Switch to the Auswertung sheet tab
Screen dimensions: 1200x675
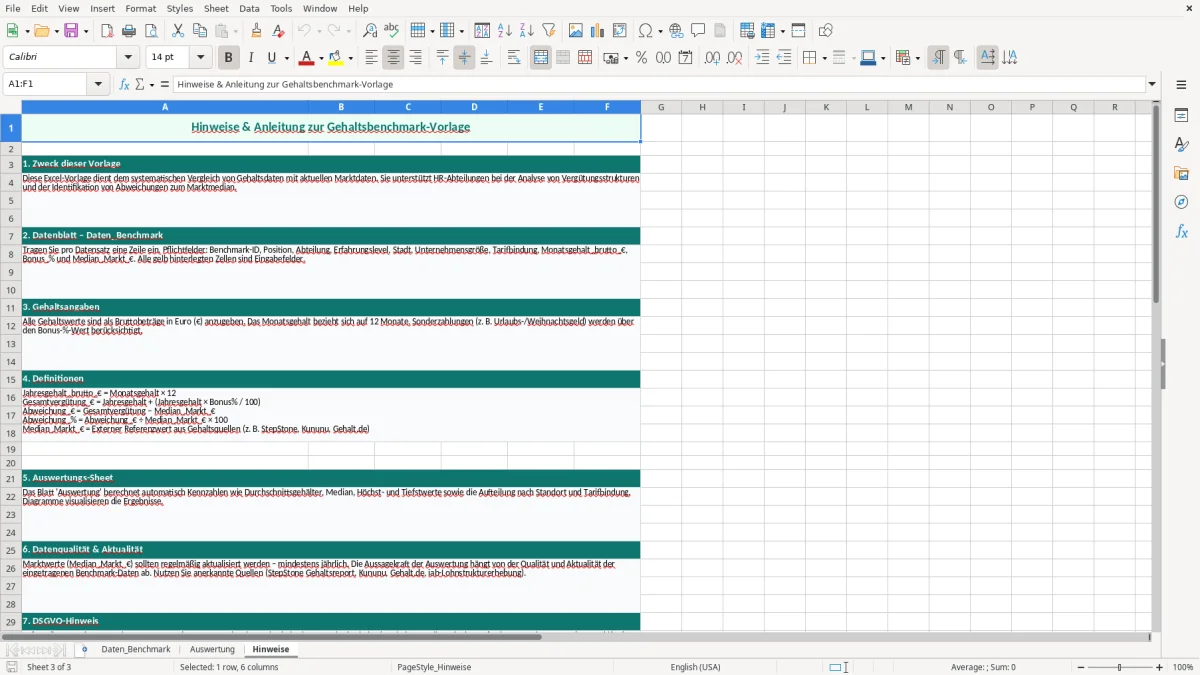pos(212,649)
